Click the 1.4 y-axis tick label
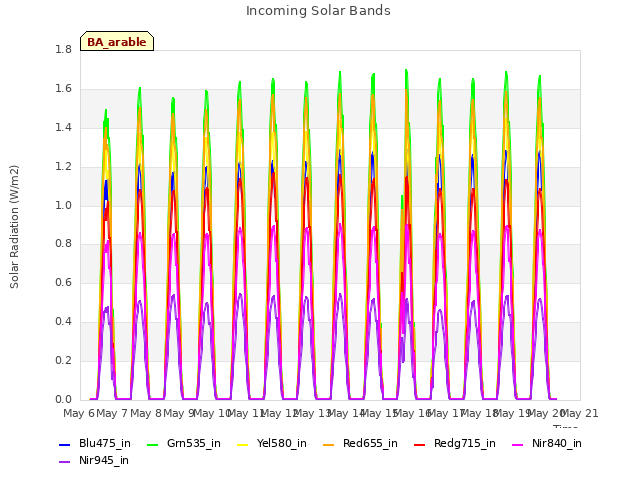 [x=63, y=128]
